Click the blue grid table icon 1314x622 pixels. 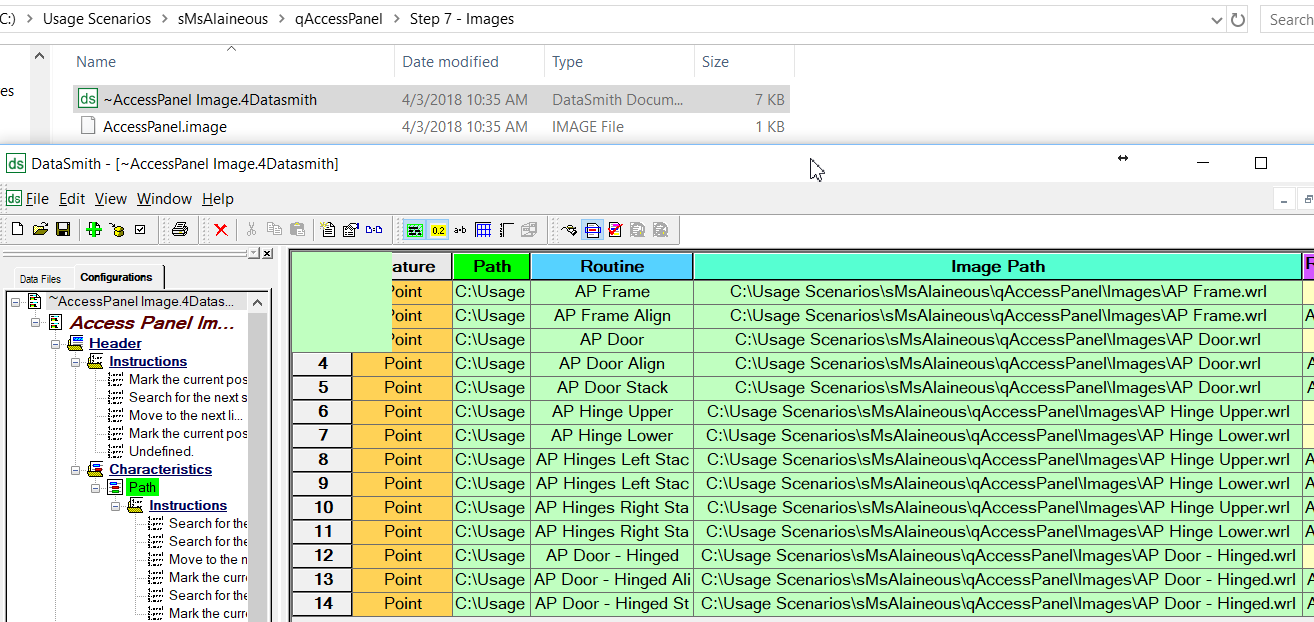(483, 230)
